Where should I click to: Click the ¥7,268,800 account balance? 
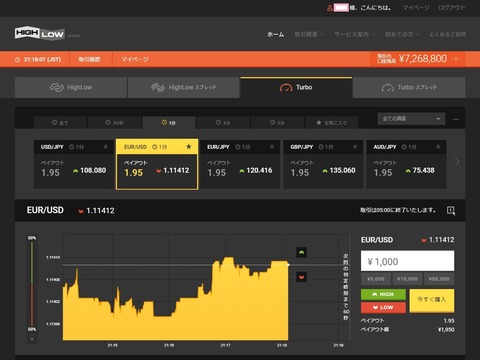[423, 59]
